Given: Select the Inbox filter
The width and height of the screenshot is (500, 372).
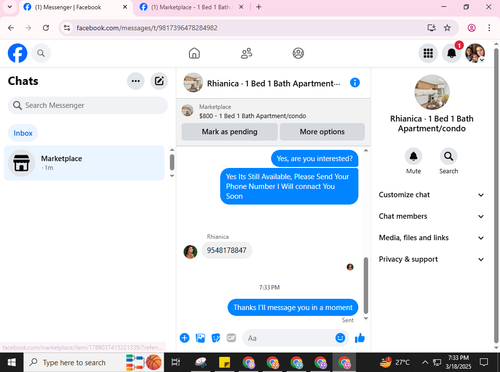Looking at the screenshot, I should pos(23,133).
